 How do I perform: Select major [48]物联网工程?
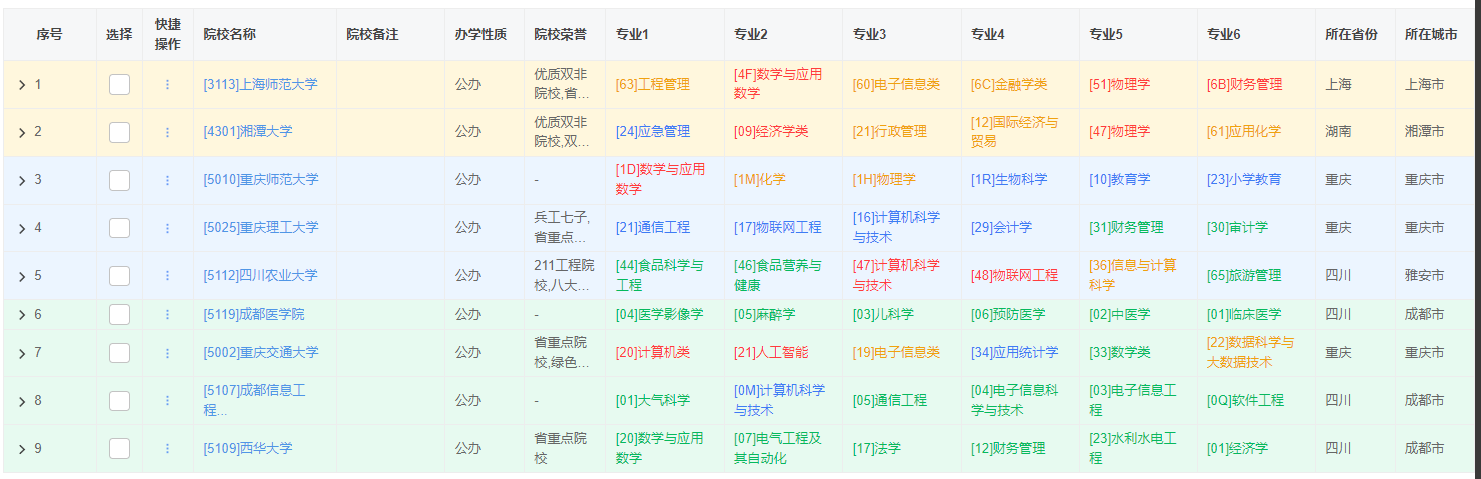(1014, 276)
